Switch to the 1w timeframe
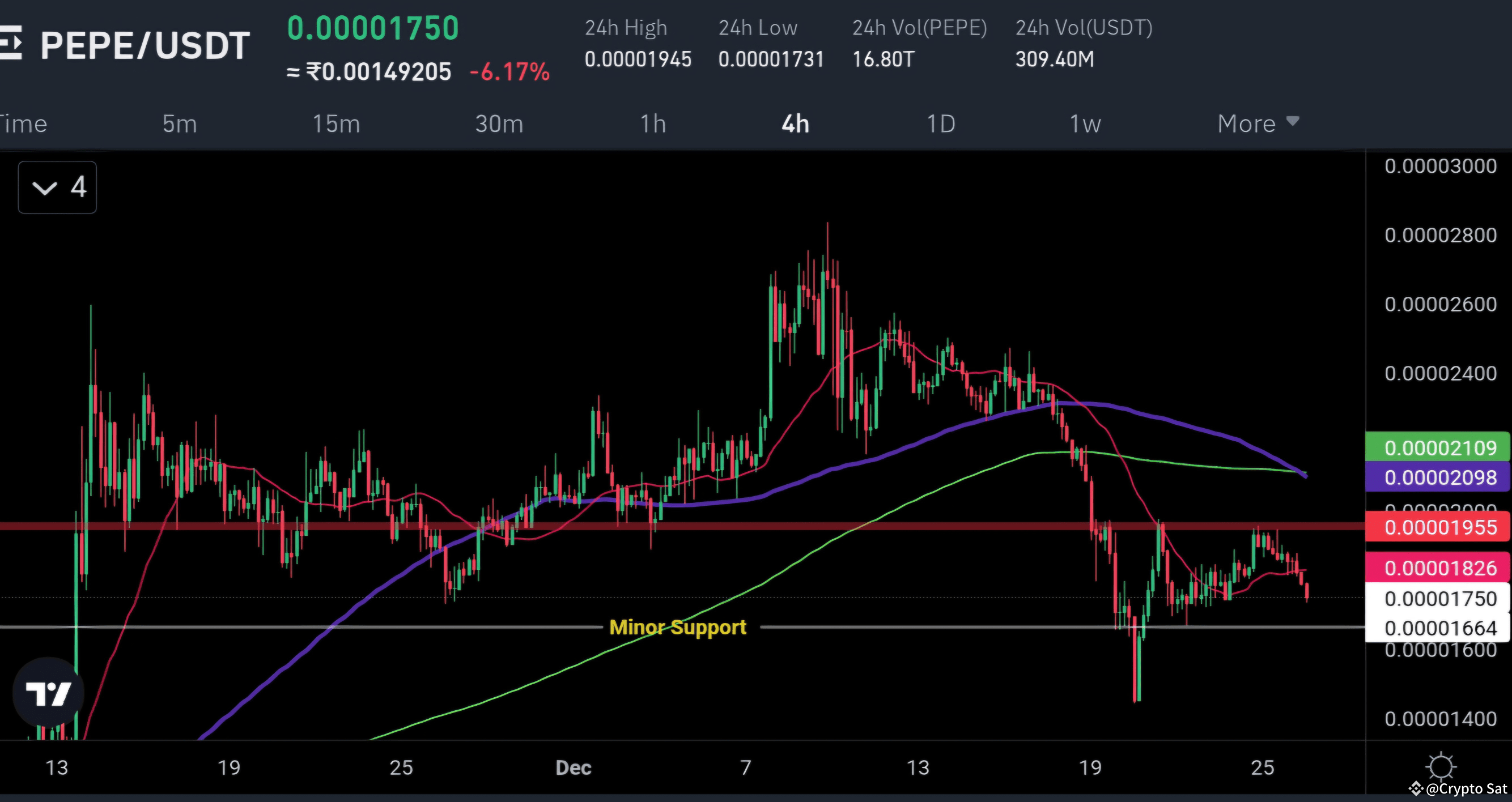 [1084, 124]
